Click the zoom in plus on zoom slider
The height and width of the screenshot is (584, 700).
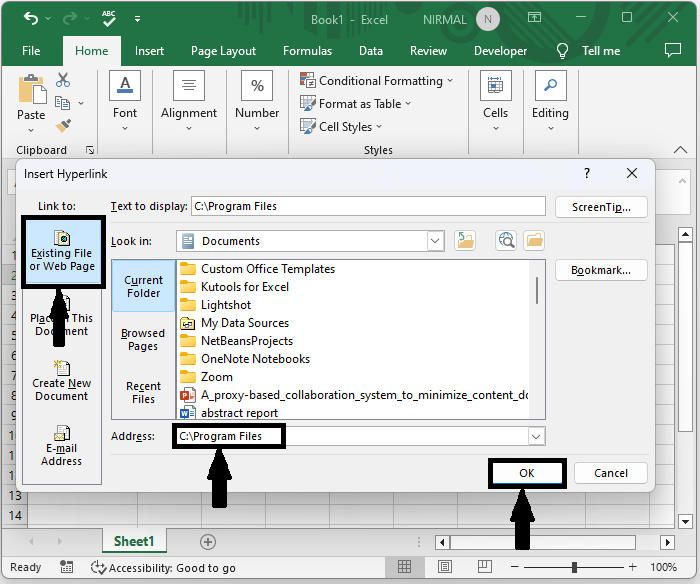pos(634,567)
